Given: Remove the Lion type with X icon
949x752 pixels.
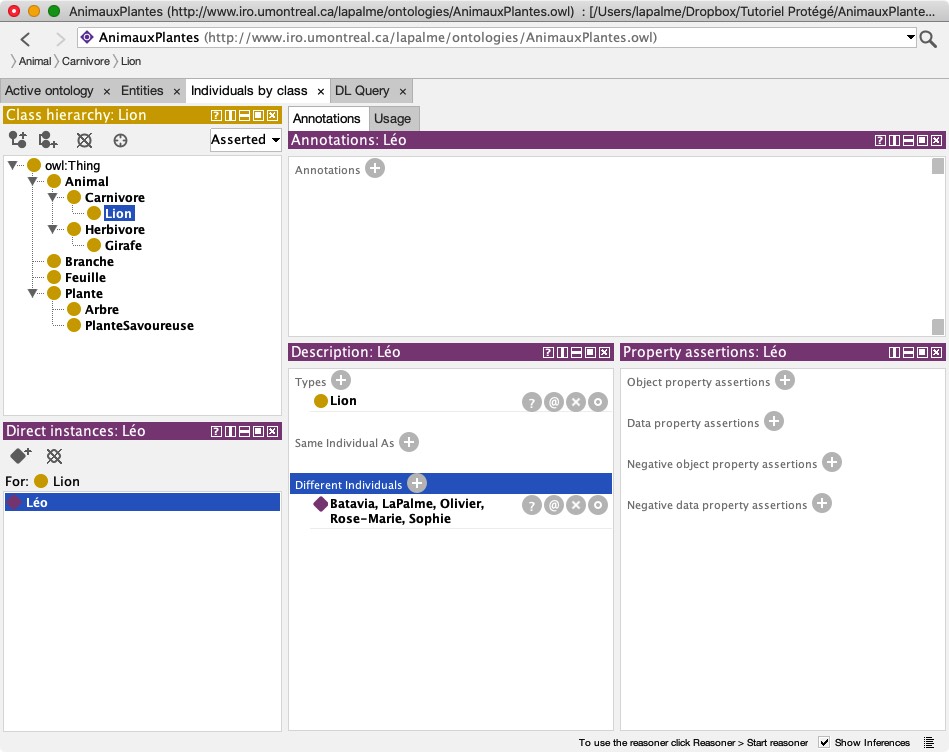Looking at the screenshot, I should pyautogui.click(x=576, y=402).
